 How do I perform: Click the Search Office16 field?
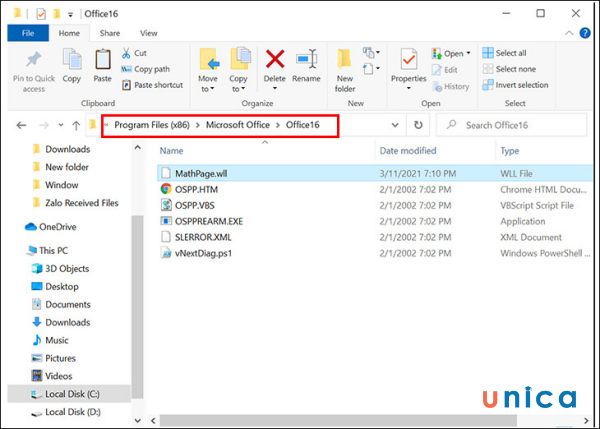click(x=510, y=125)
